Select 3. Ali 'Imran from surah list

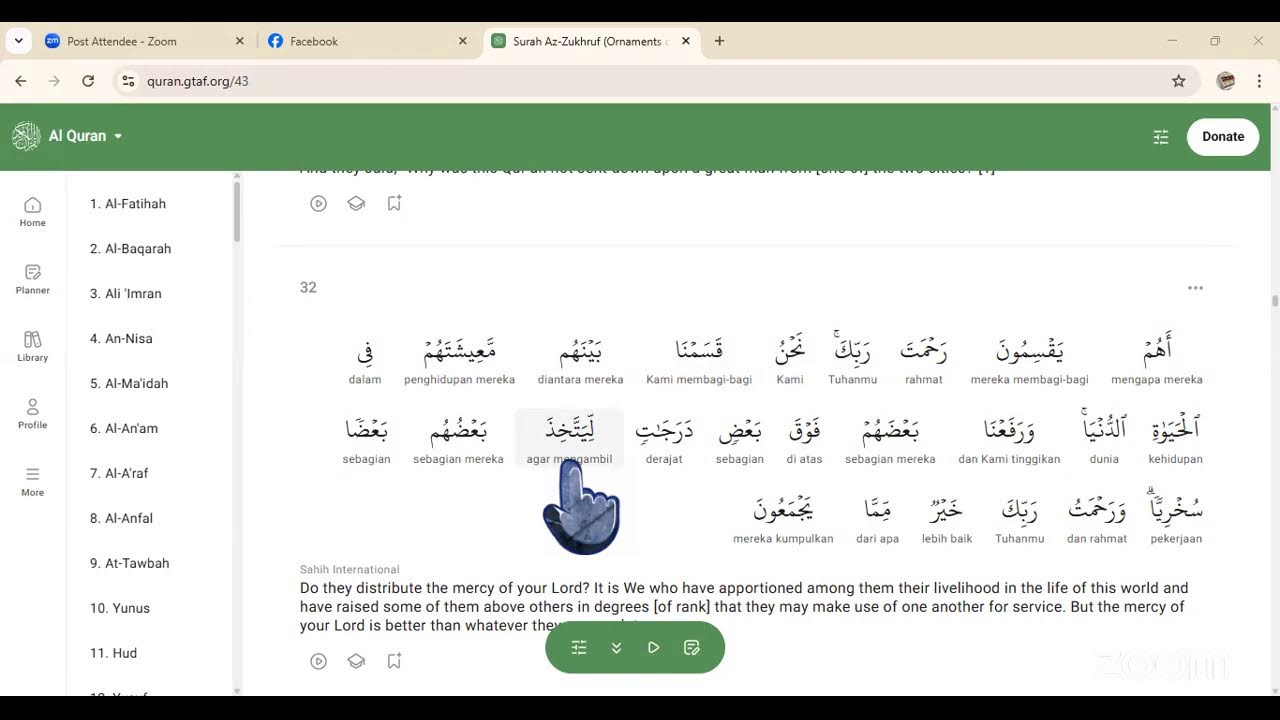pyautogui.click(x=126, y=294)
